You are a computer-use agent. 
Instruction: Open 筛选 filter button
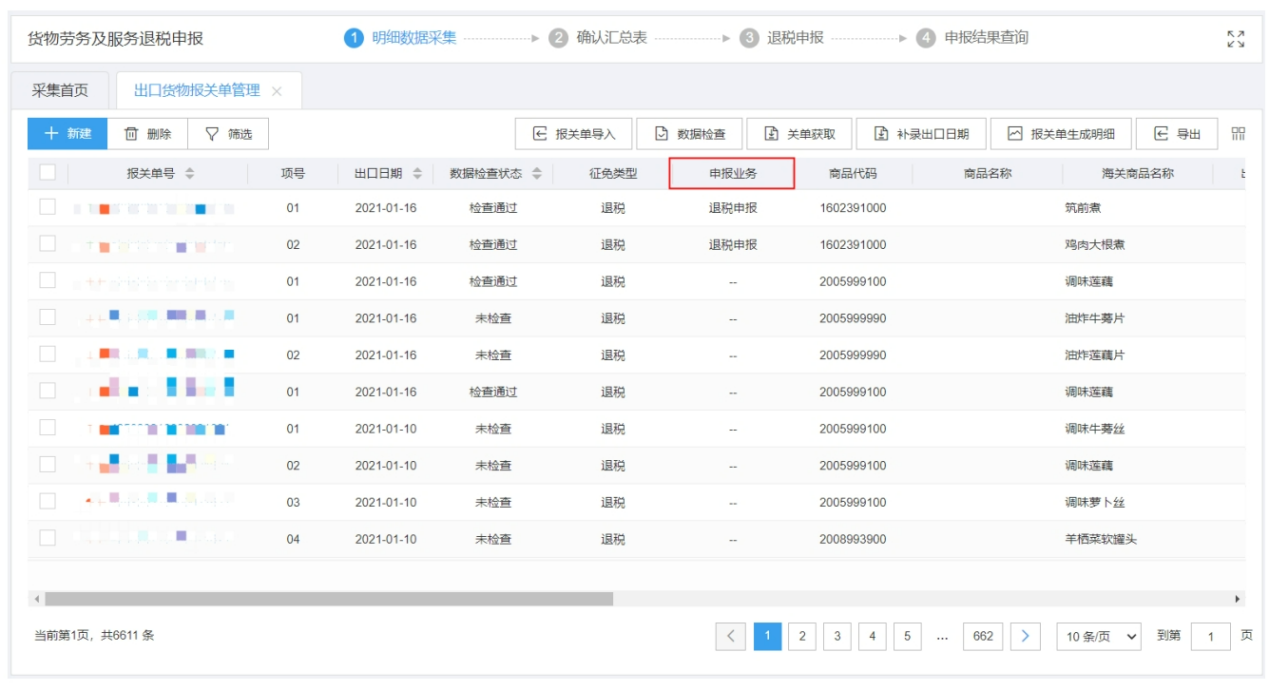click(228, 134)
